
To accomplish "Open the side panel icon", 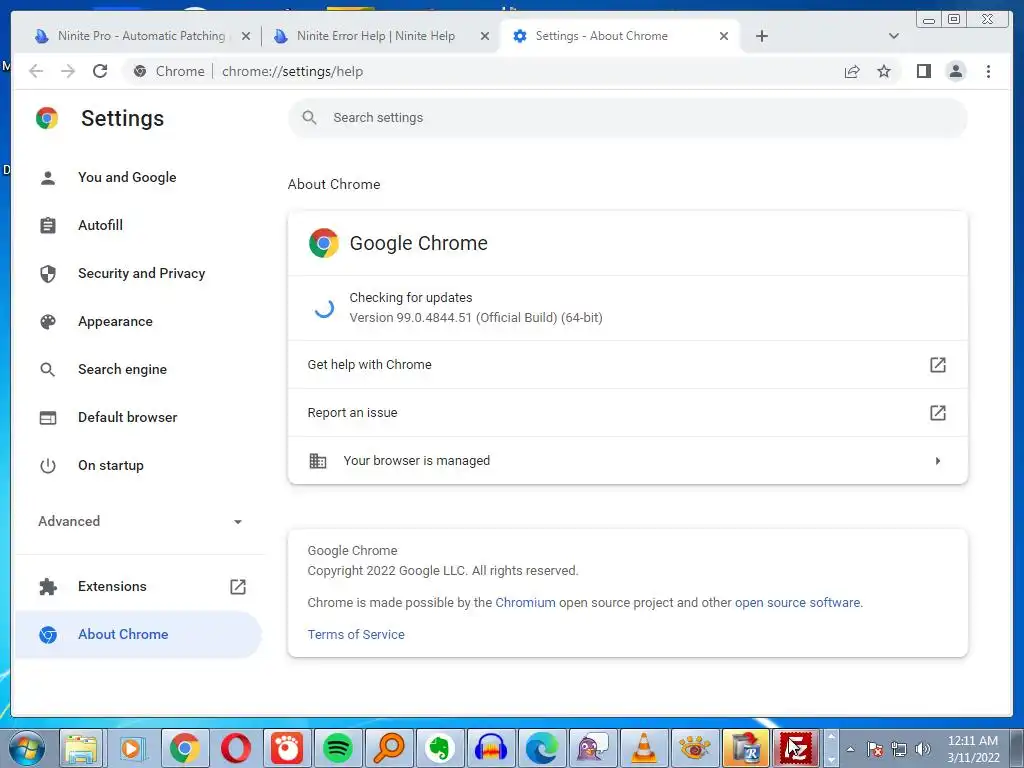I will 923,71.
